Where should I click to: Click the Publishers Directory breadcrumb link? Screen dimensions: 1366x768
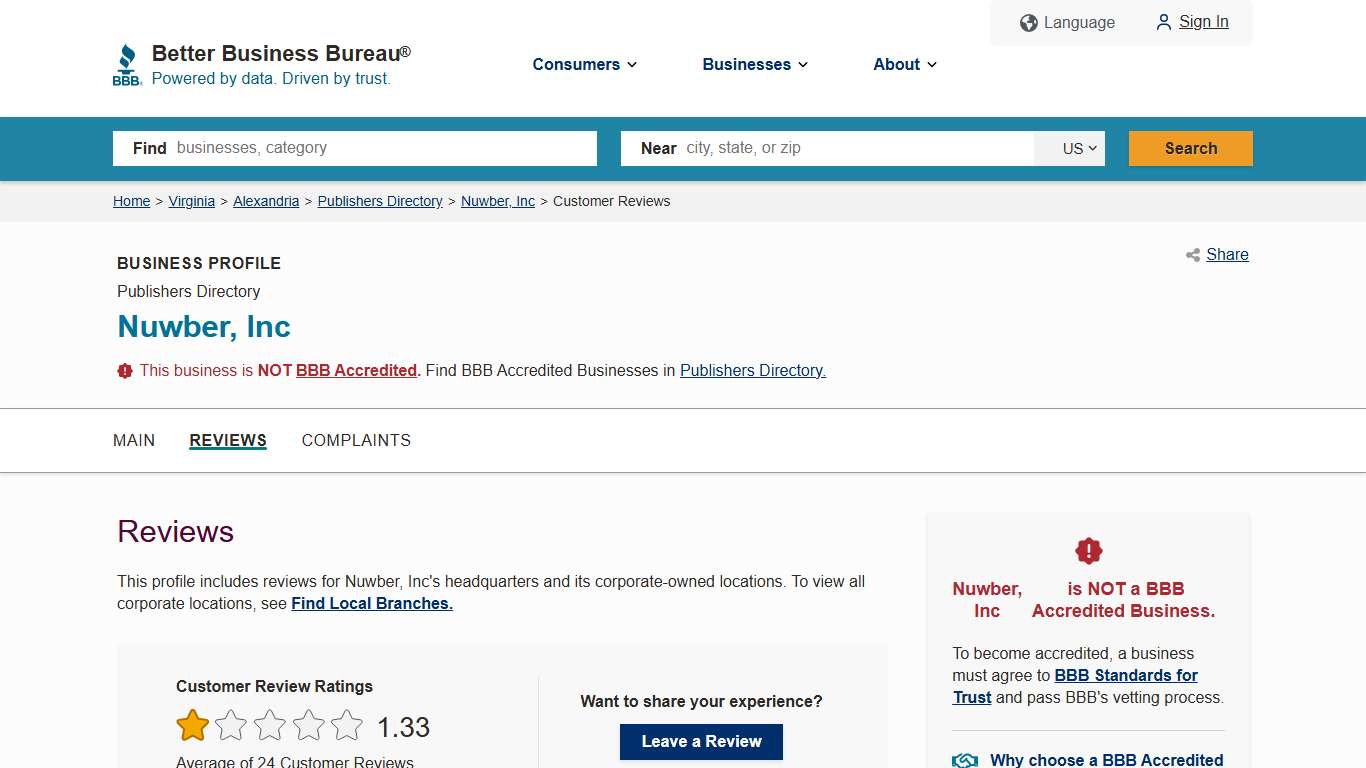(x=379, y=201)
